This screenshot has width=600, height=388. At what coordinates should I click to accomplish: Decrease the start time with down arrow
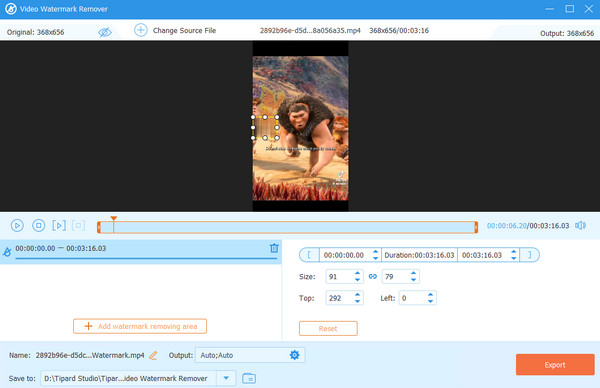[x=375, y=258]
